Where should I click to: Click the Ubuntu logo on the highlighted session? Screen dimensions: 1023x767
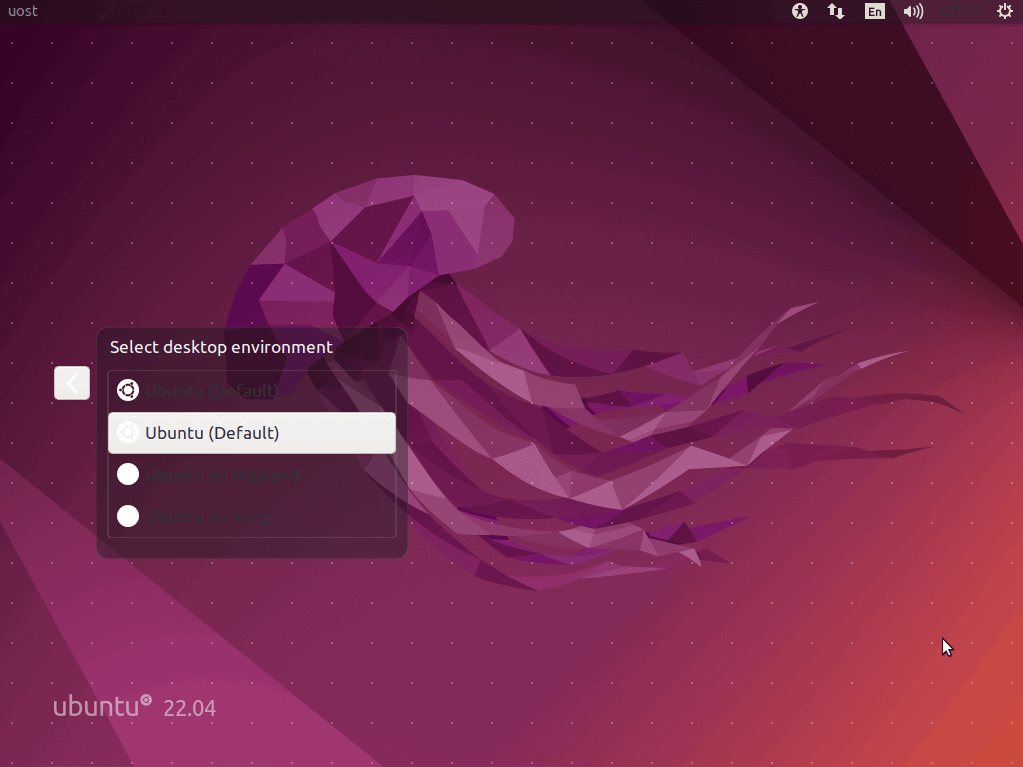[128, 432]
